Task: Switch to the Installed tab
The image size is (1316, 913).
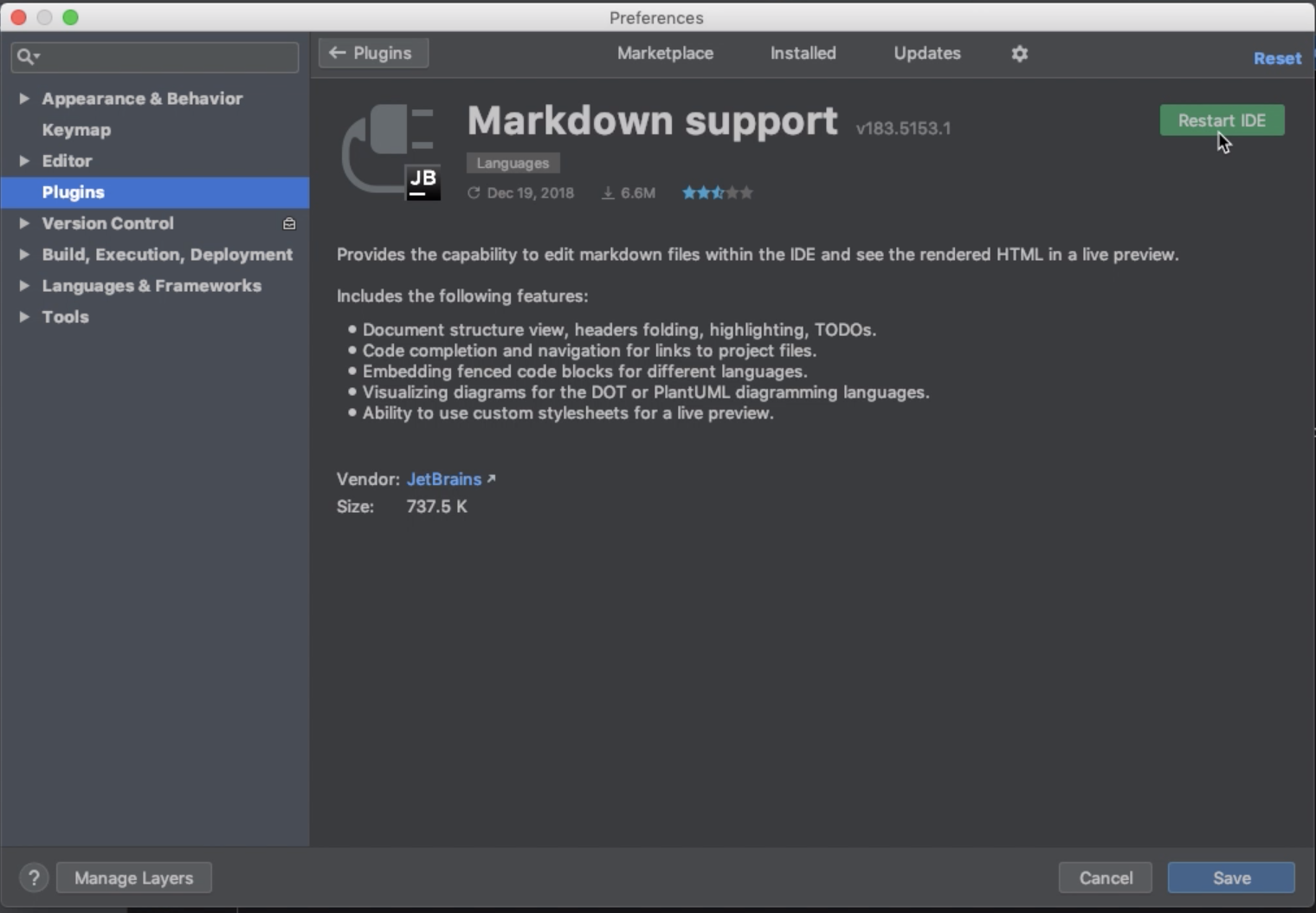Action: point(803,53)
